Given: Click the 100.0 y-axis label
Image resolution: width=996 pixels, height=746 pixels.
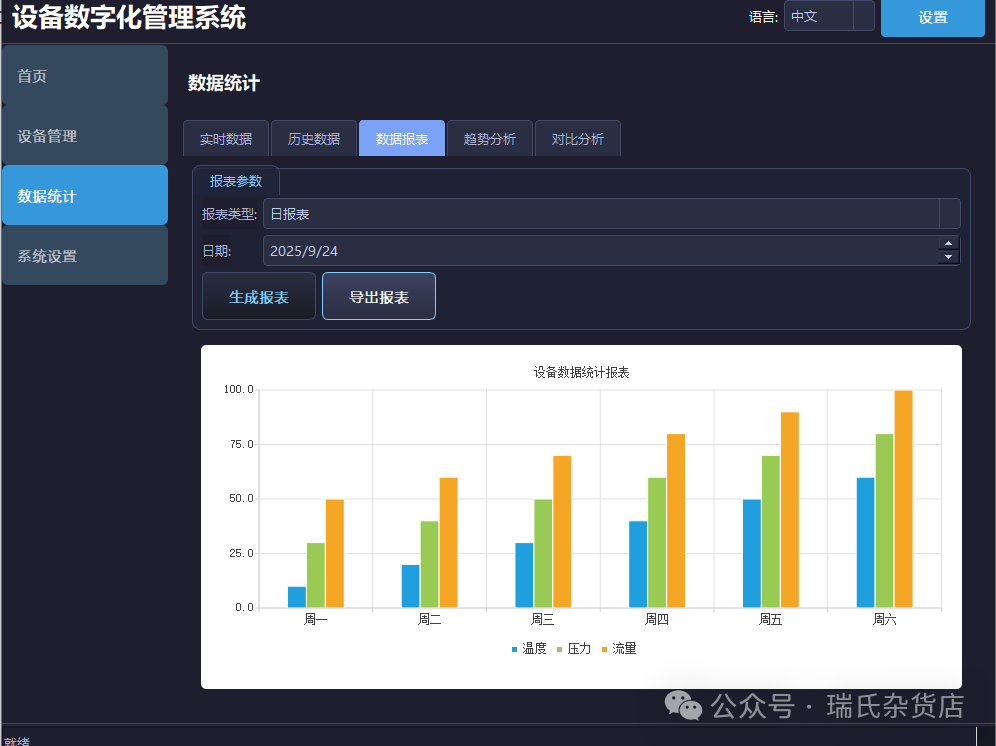Looking at the screenshot, I should [x=238, y=390].
